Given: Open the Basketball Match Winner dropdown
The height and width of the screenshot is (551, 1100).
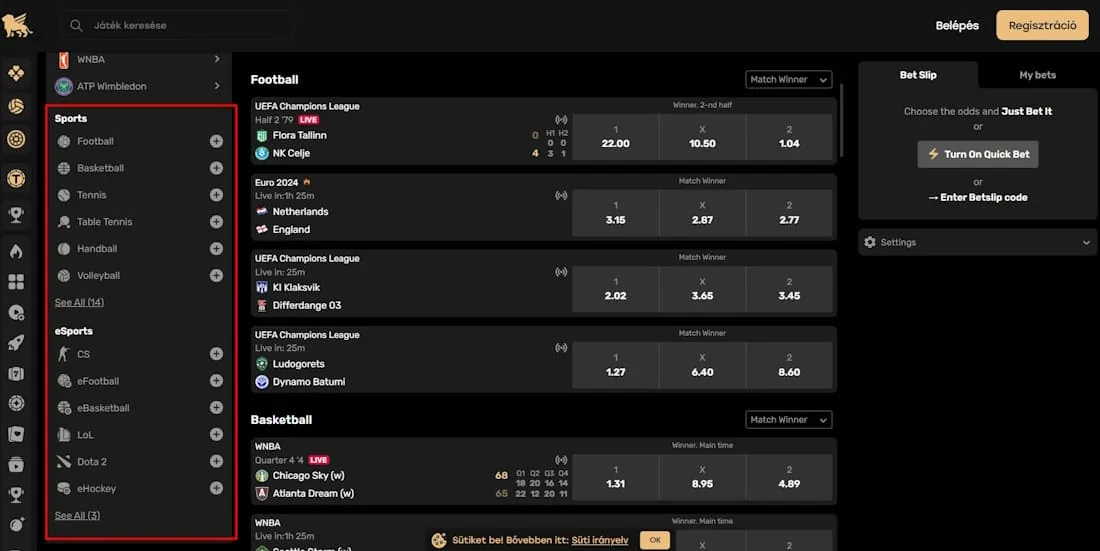Looking at the screenshot, I should pyautogui.click(x=789, y=420).
